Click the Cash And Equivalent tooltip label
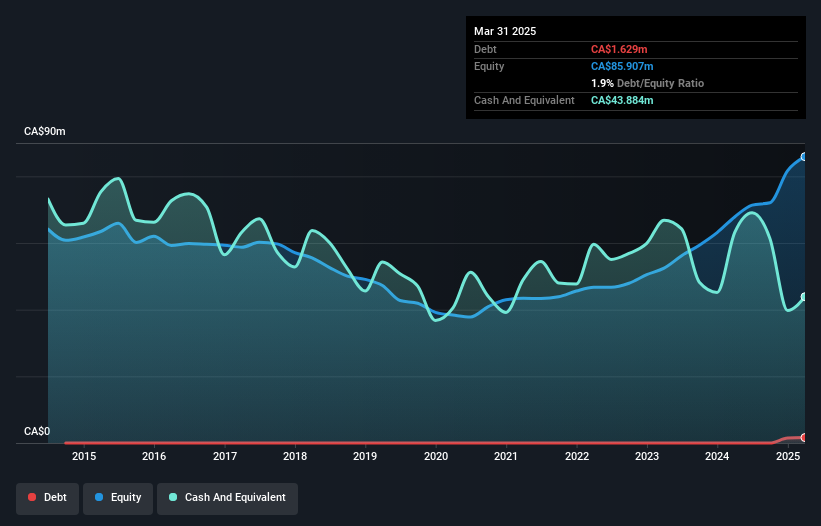This screenshot has height=526, width=821. coord(524,100)
